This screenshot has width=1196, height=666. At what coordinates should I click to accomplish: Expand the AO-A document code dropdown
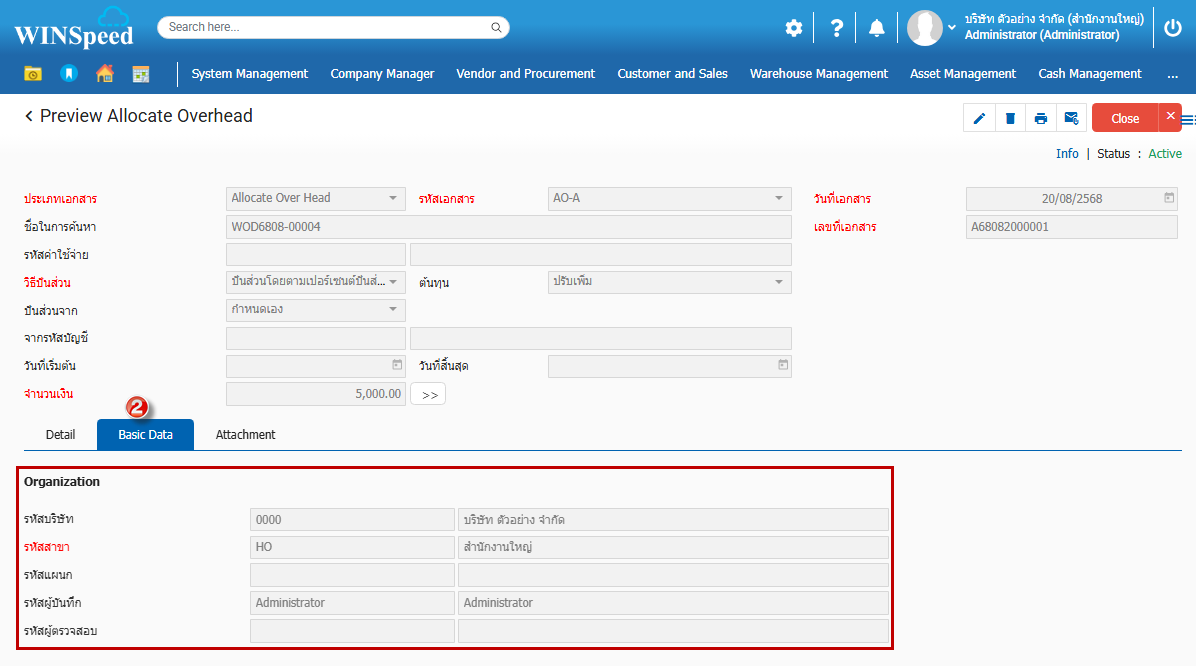tap(779, 198)
